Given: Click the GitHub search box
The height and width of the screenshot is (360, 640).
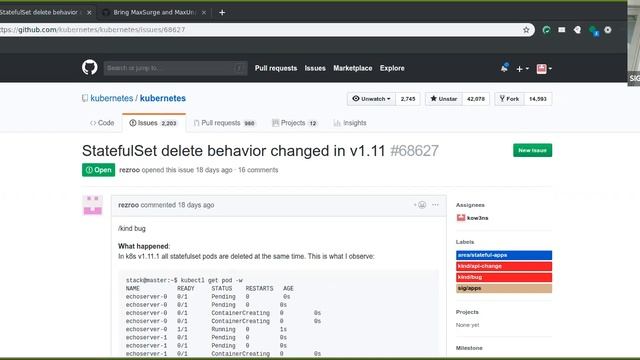Looking at the screenshot, I should click(176, 68).
